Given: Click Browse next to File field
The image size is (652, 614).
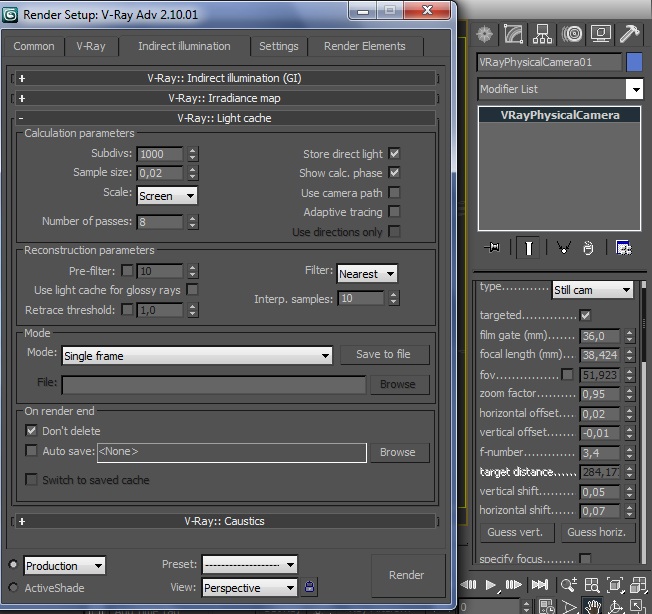Looking at the screenshot, I should pyautogui.click(x=398, y=384).
